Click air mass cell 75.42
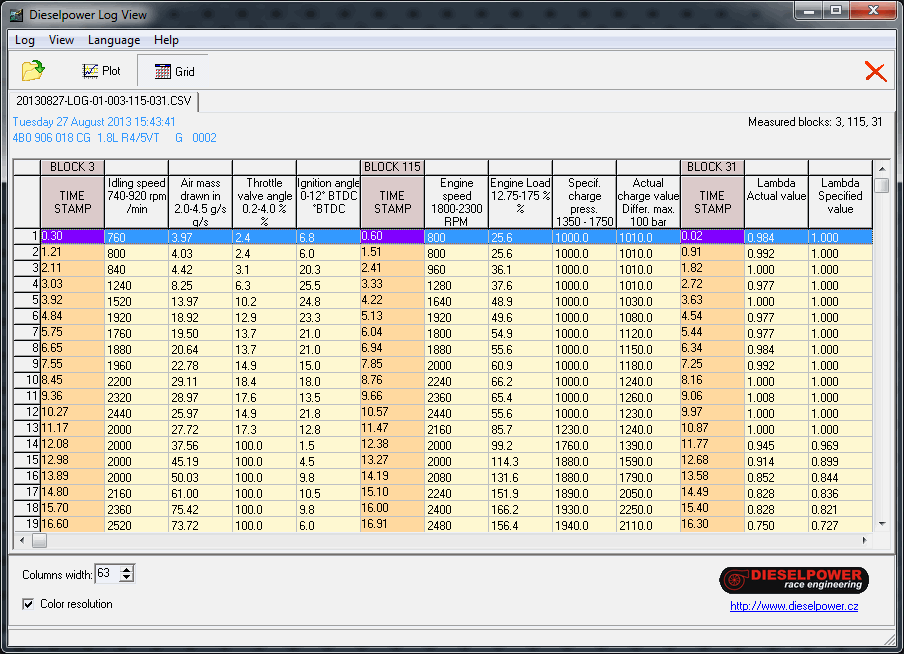 [x=201, y=509]
